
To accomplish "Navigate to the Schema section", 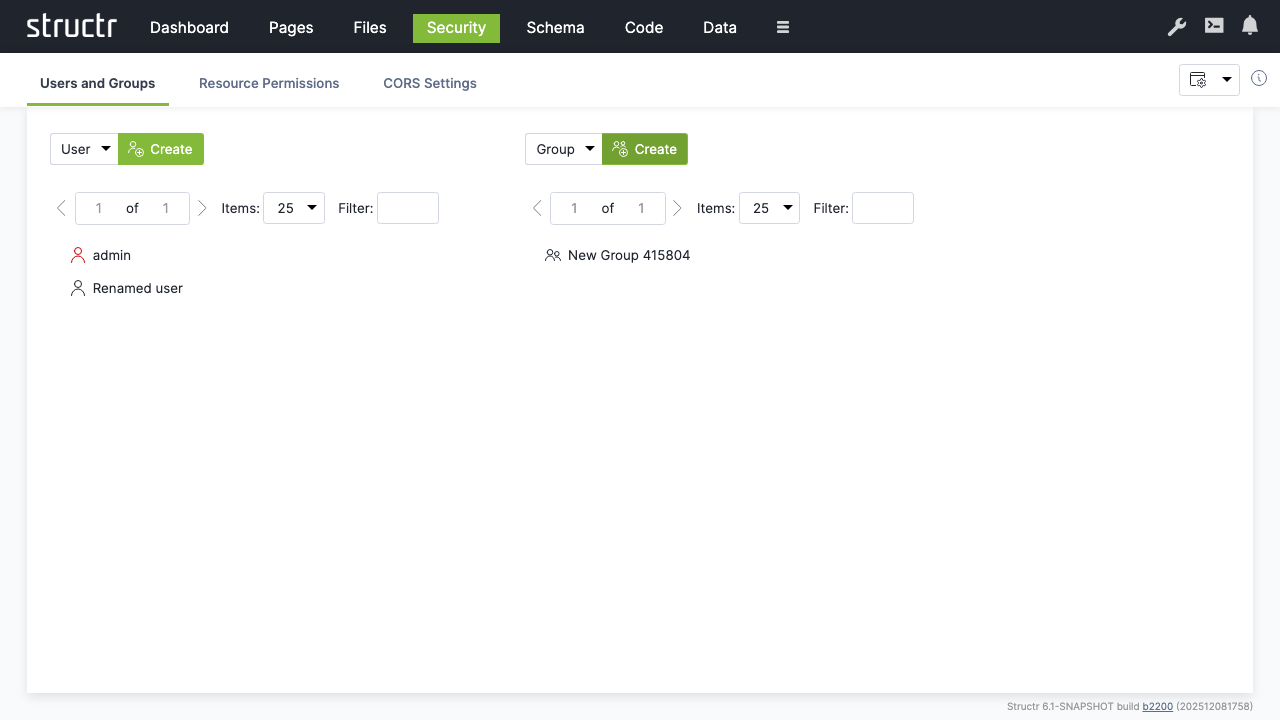I will [x=555, y=27].
